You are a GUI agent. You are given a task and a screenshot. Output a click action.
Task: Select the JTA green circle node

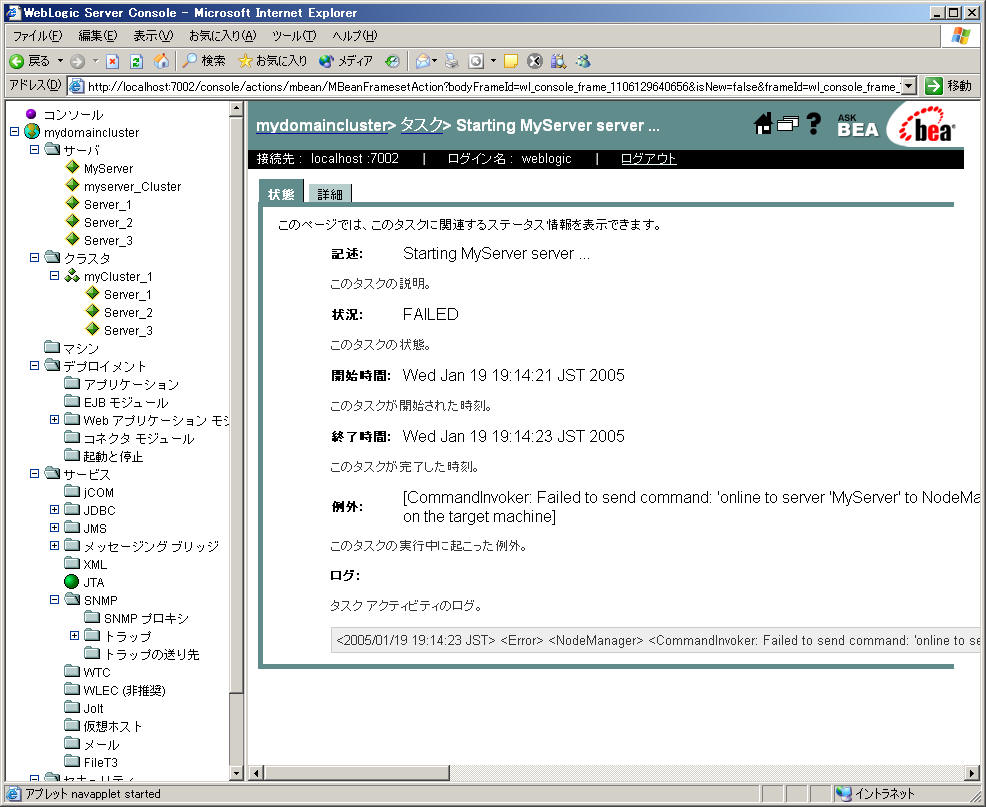(x=71, y=582)
